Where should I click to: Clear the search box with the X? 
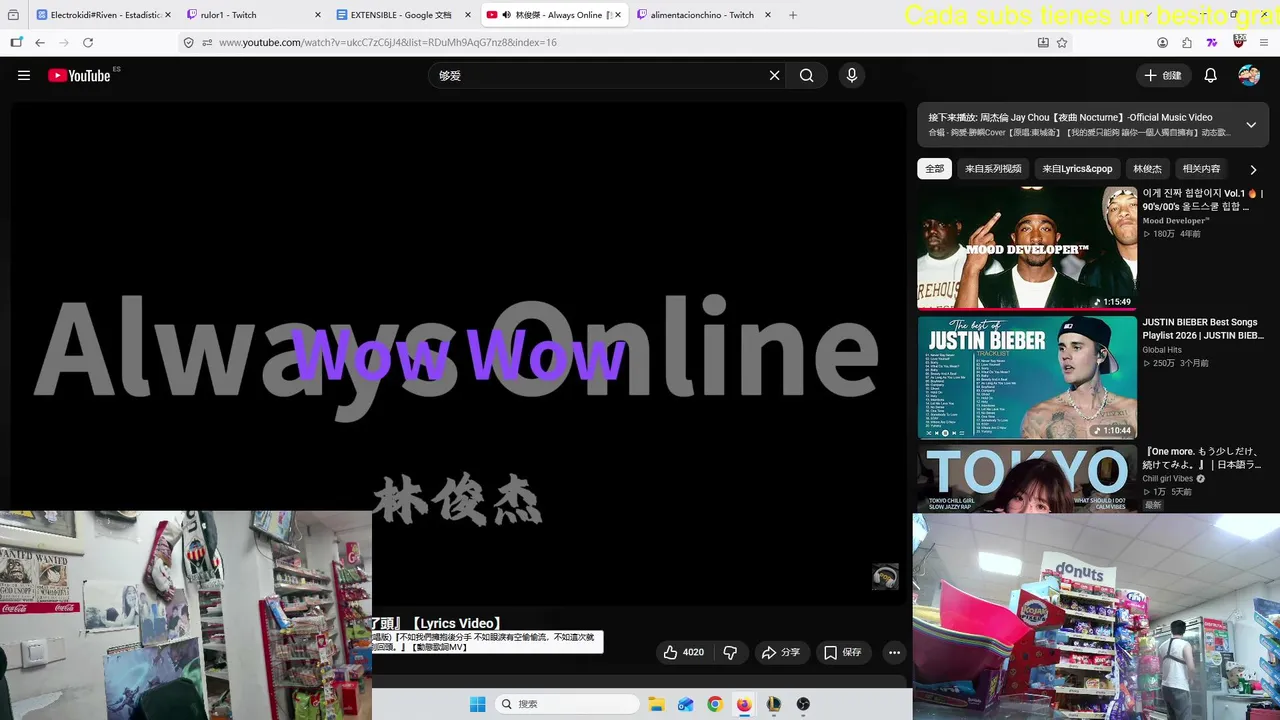pyautogui.click(x=774, y=75)
